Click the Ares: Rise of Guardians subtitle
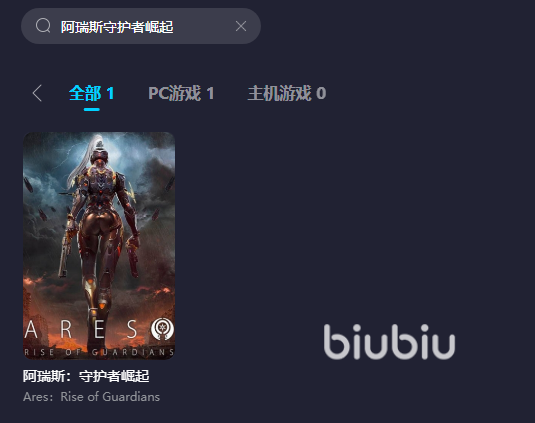The image size is (535, 423). [x=91, y=397]
